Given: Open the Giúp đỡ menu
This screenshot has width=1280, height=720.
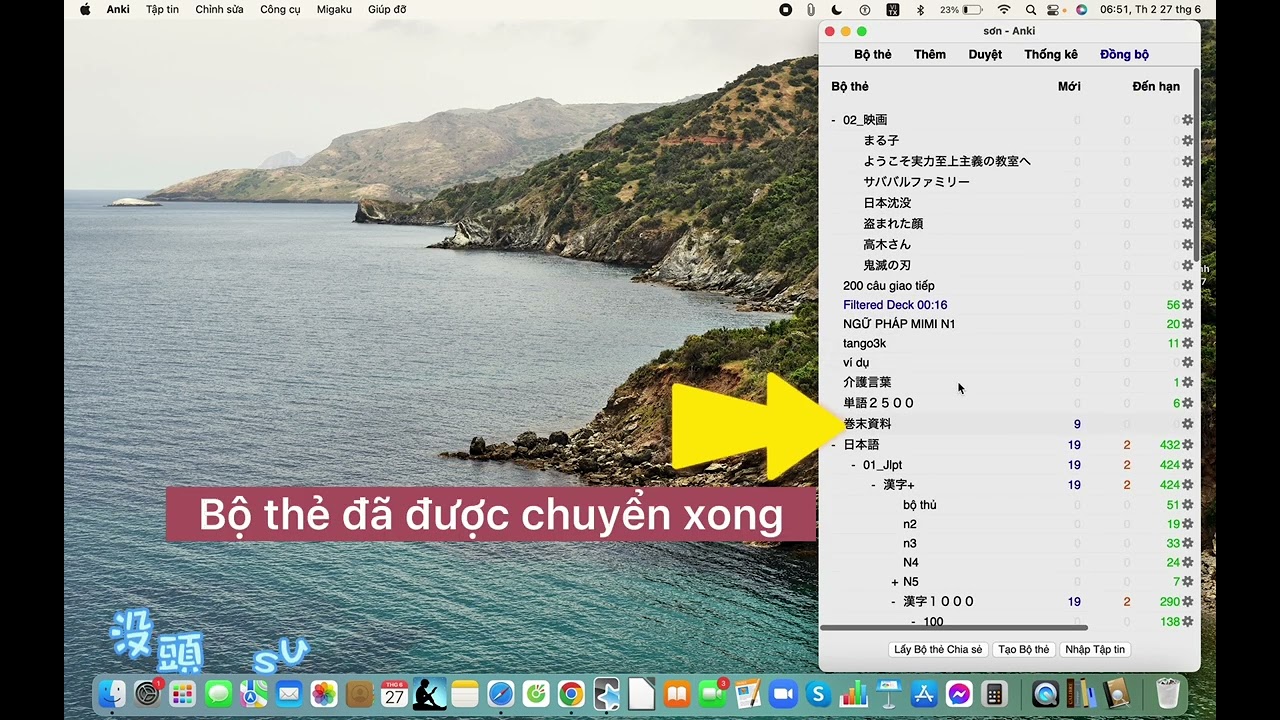Looking at the screenshot, I should click(x=387, y=9).
